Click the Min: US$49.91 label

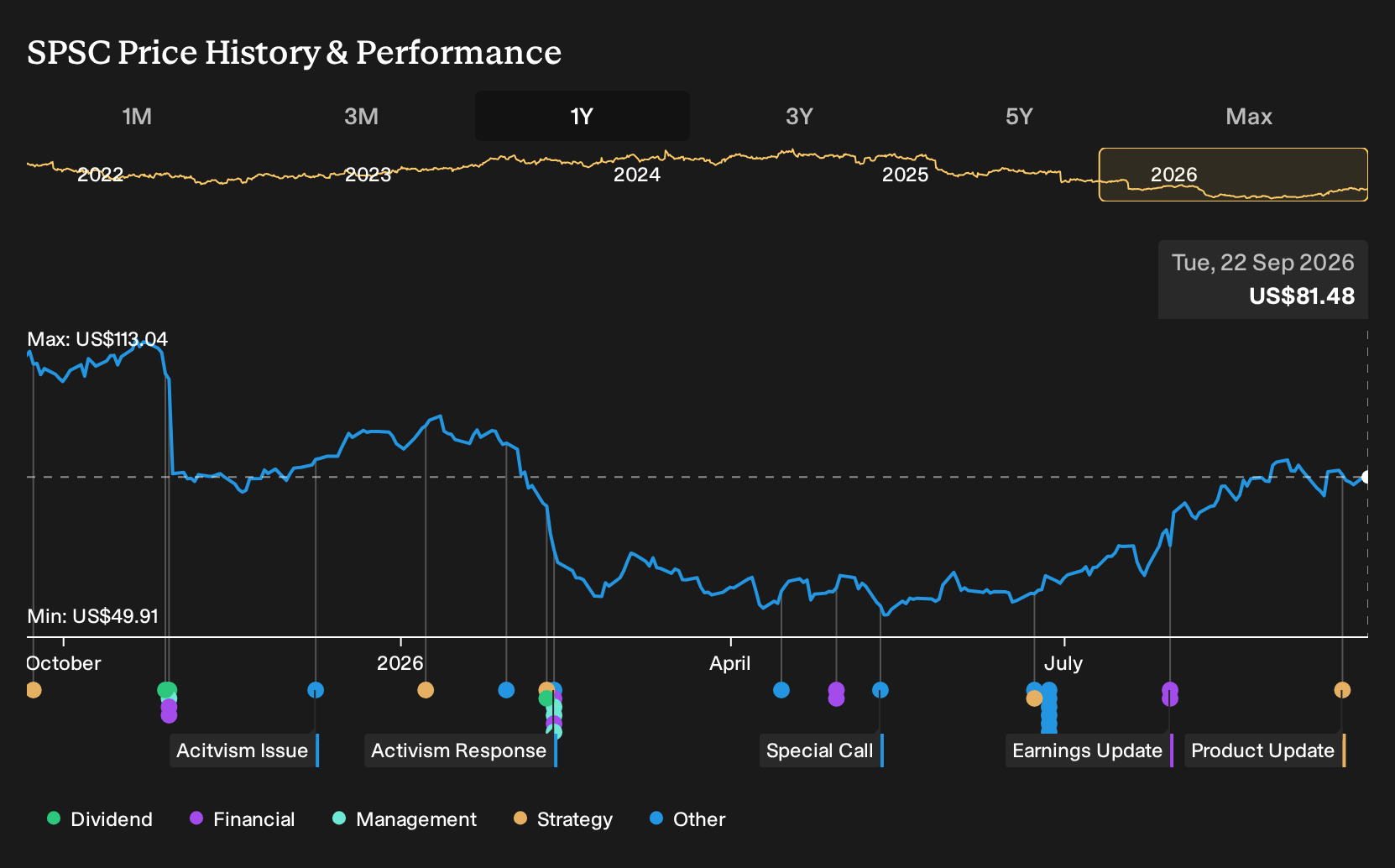pyautogui.click(x=93, y=616)
